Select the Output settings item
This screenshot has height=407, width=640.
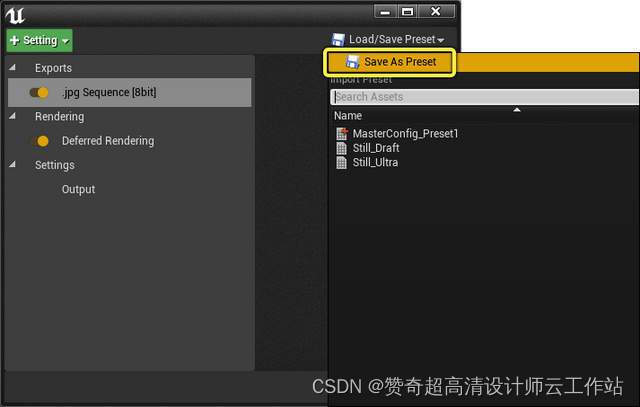78,189
